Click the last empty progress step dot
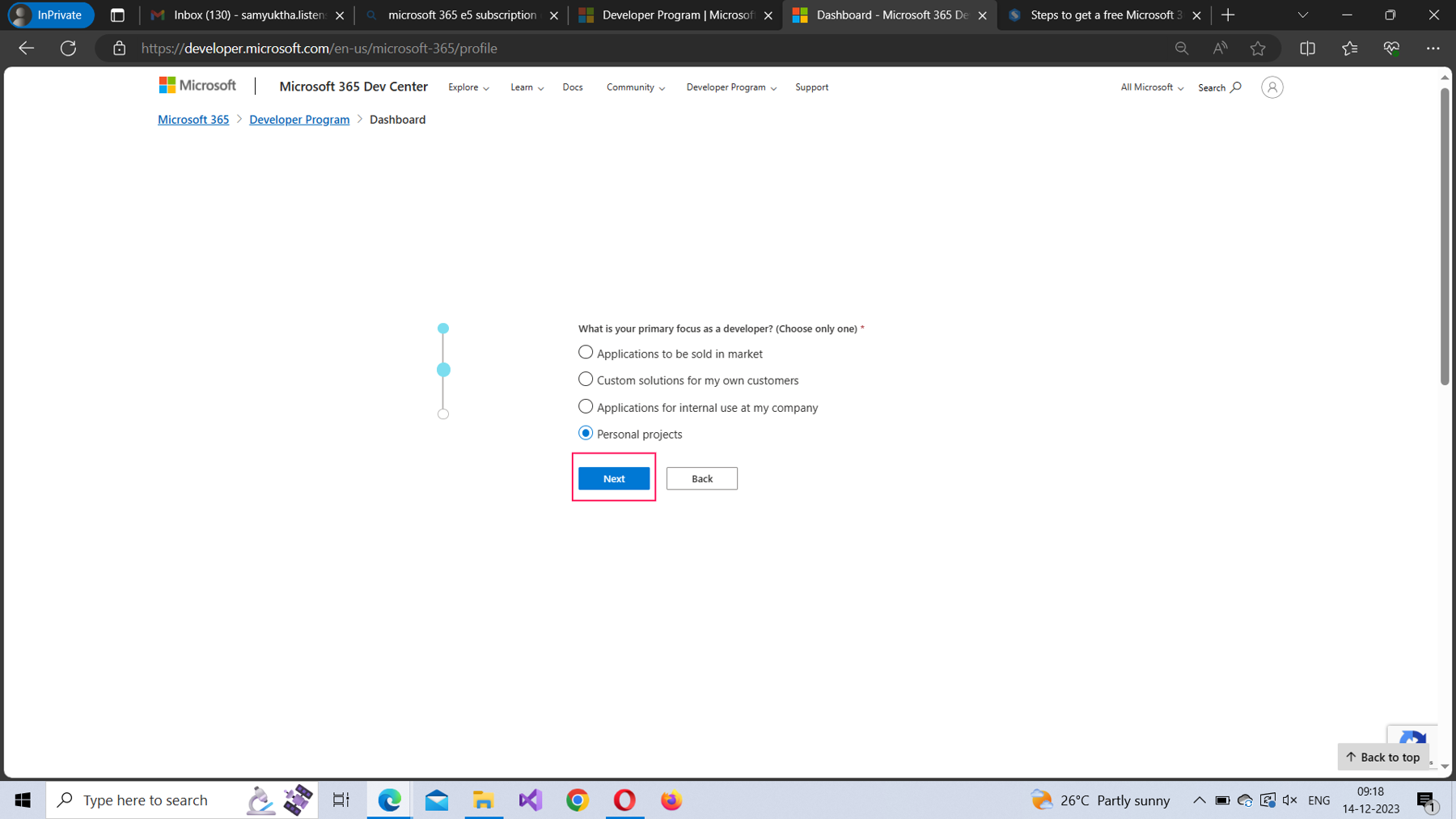This screenshot has width=1456, height=819. [443, 414]
